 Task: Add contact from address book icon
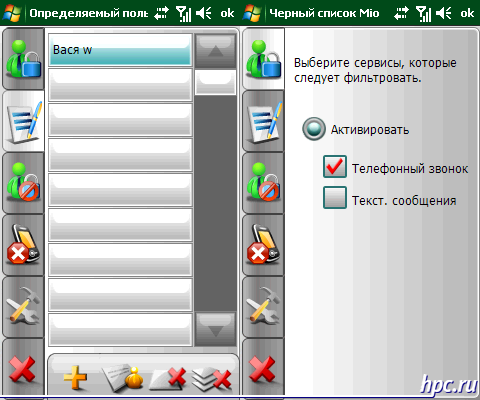click(x=123, y=377)
